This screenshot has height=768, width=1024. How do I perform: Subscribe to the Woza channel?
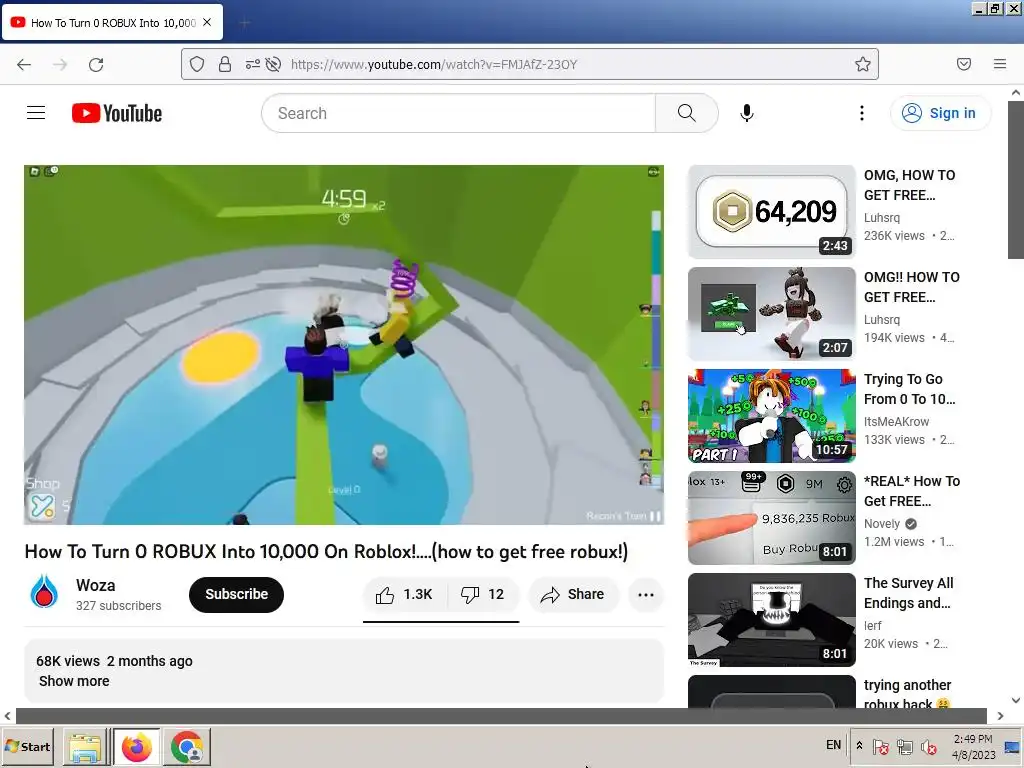point(236,594)
